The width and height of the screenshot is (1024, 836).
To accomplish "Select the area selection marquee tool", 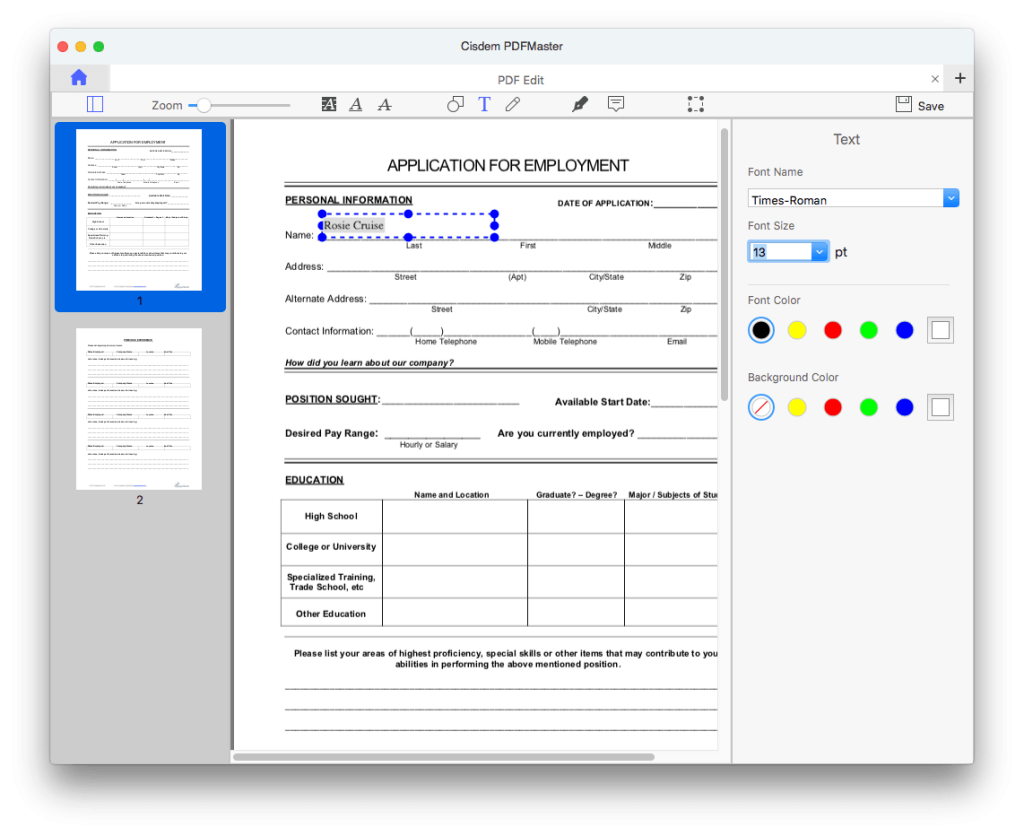I will (x=695, y=104).
